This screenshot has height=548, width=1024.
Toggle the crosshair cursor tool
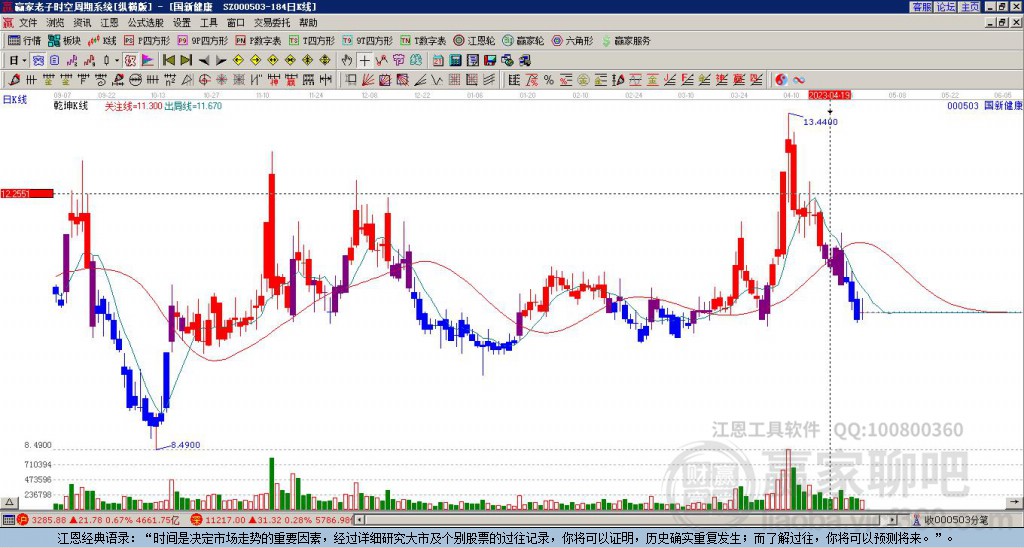[364, 60]
